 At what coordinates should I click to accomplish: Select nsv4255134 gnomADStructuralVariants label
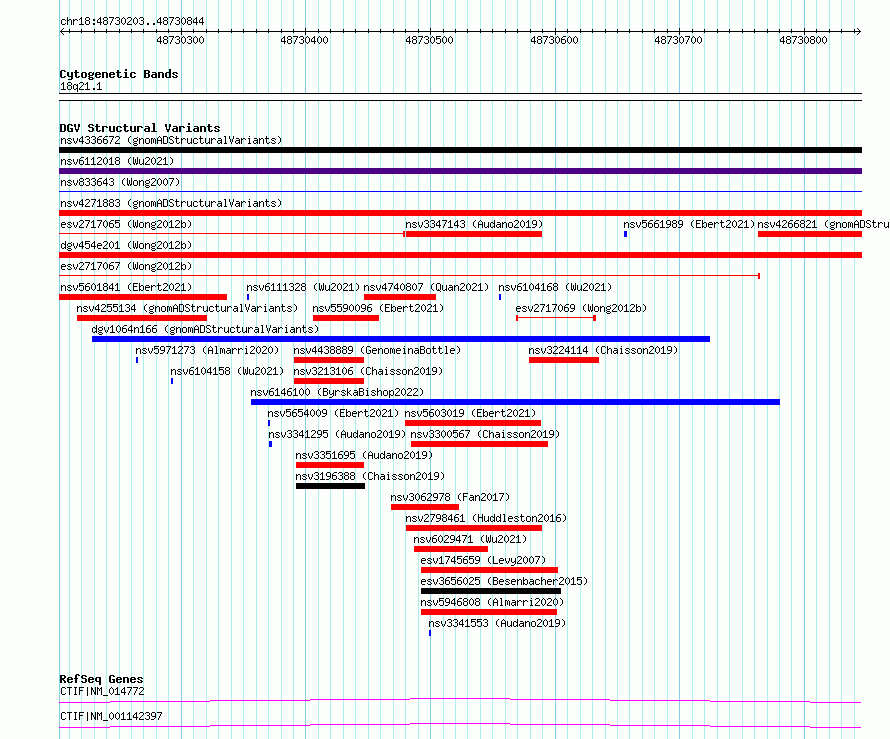(187, 308)
